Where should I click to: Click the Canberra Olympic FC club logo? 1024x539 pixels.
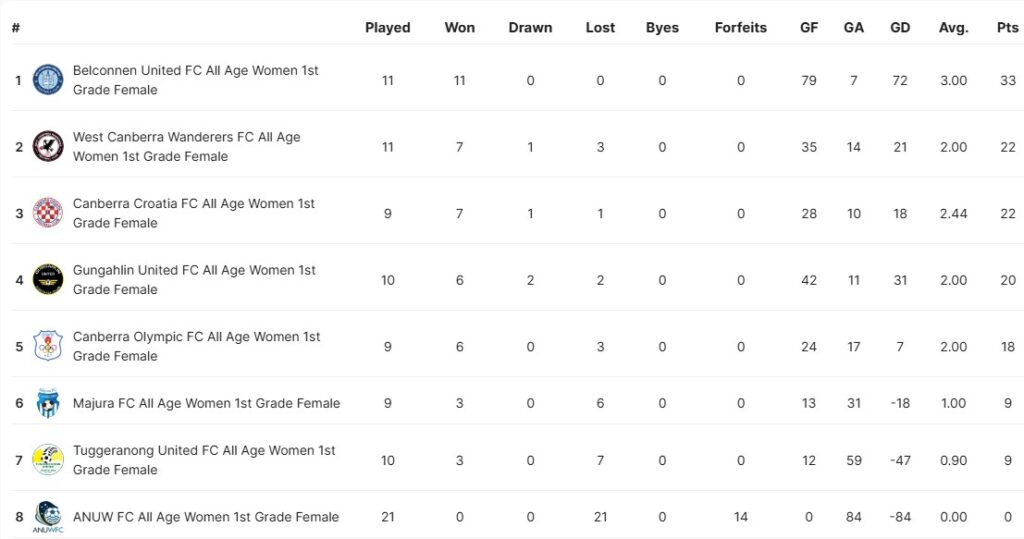coord(48,346)
